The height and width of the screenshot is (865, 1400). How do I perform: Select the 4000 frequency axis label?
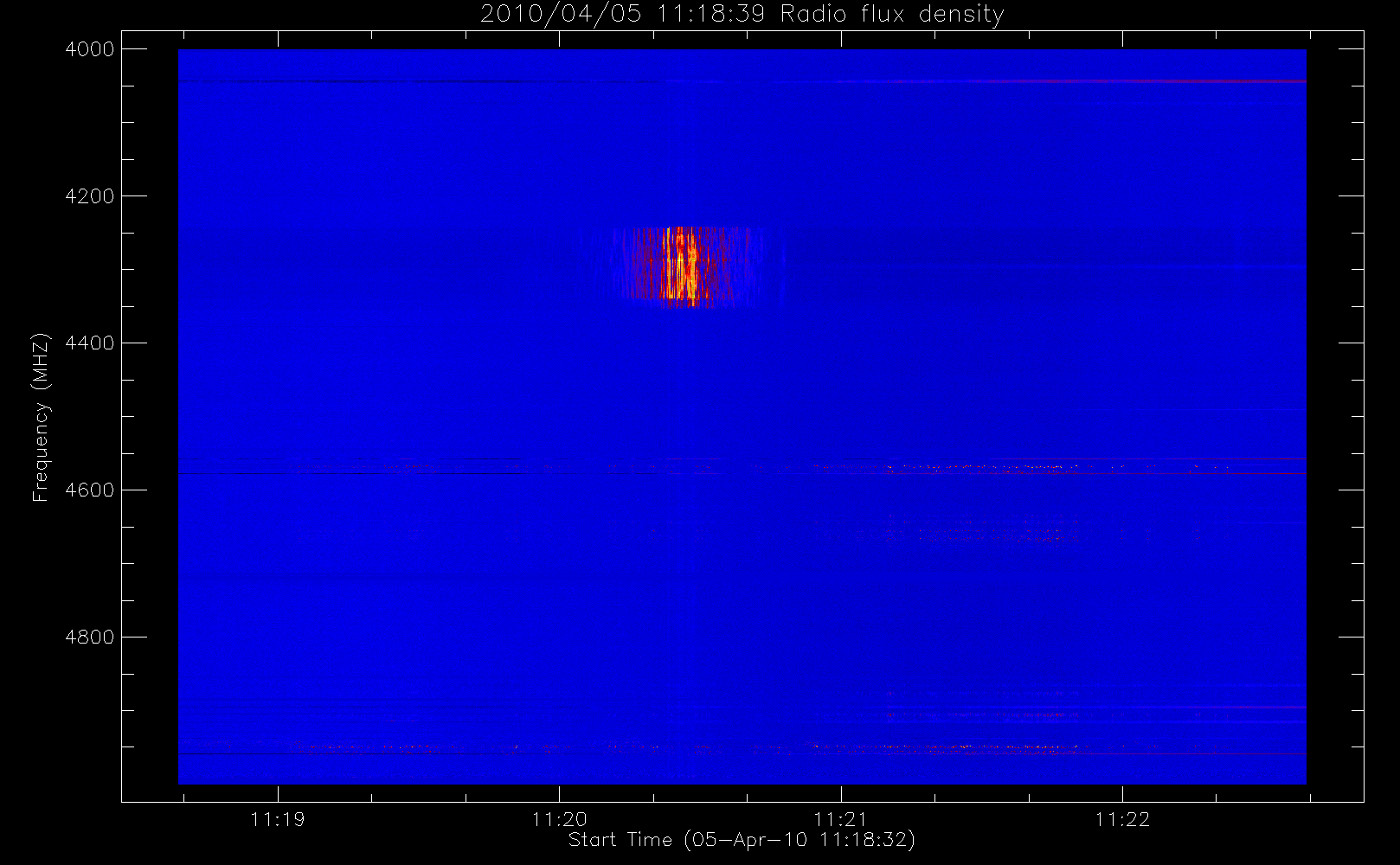[x=90, y=49]
